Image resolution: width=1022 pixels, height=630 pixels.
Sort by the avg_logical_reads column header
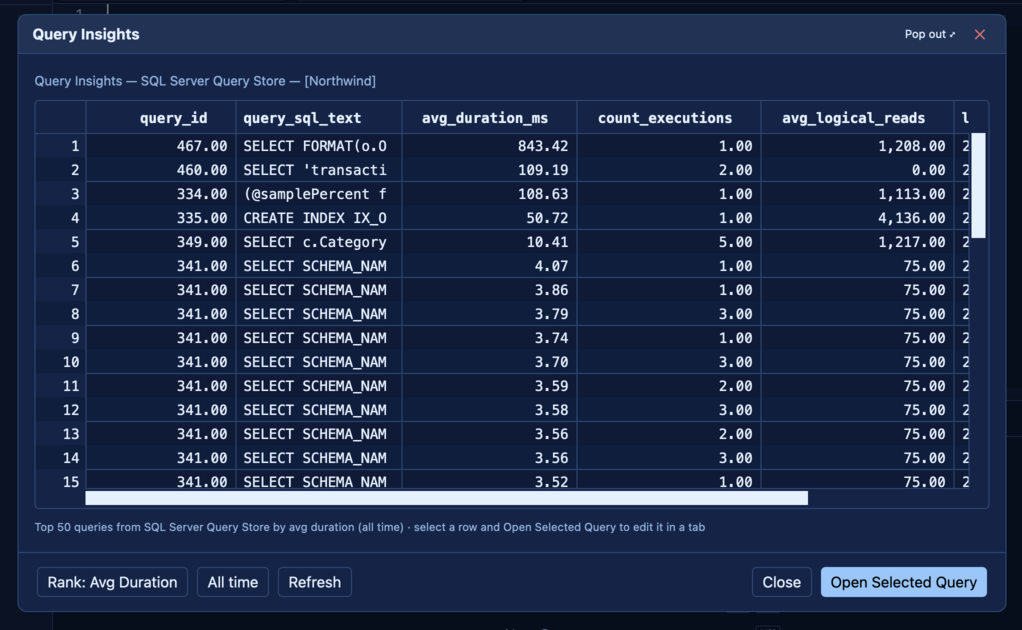(857, 118)
